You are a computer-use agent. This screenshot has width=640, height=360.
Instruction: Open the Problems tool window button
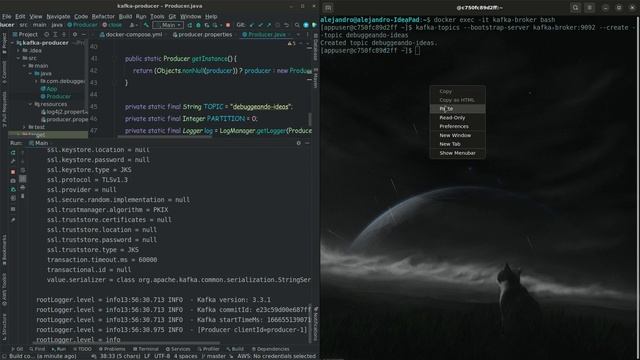pyautogui.click(x=112, y=349)
